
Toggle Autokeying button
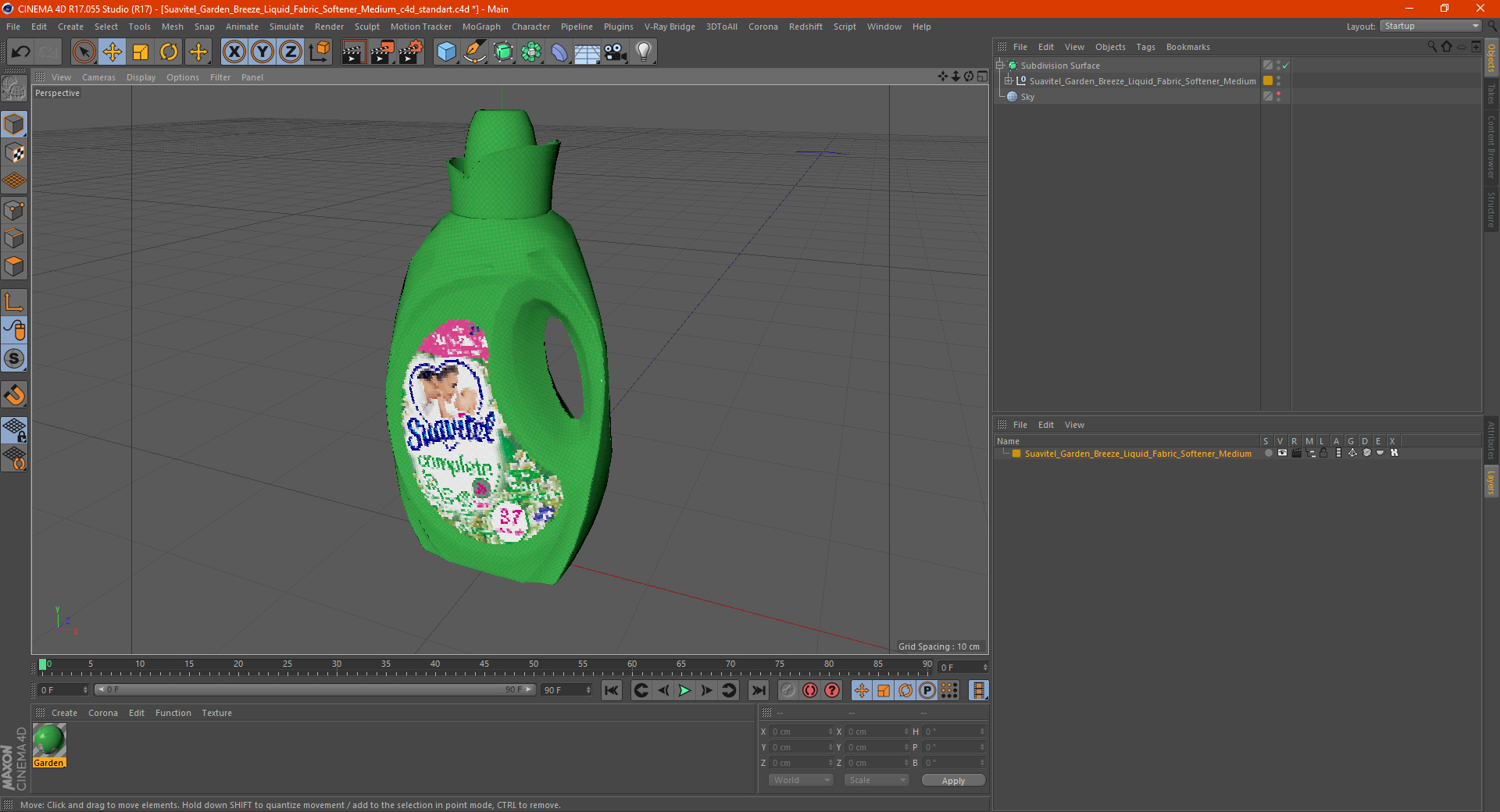click(x=810, y=690)
